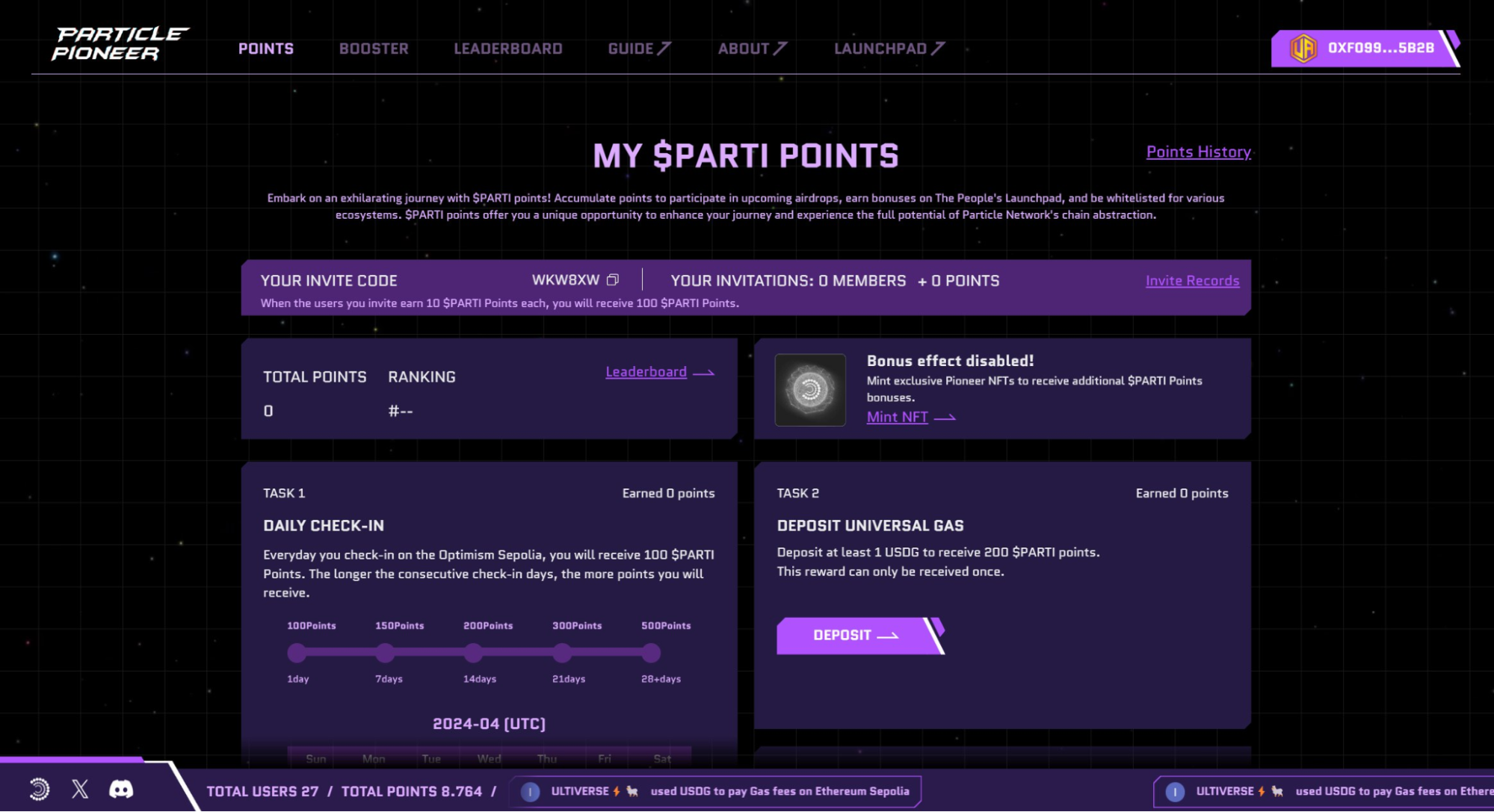Open Points History link
This screenshot has width=1494, height=812.
pyautogui.click(x=1198, y=152)
